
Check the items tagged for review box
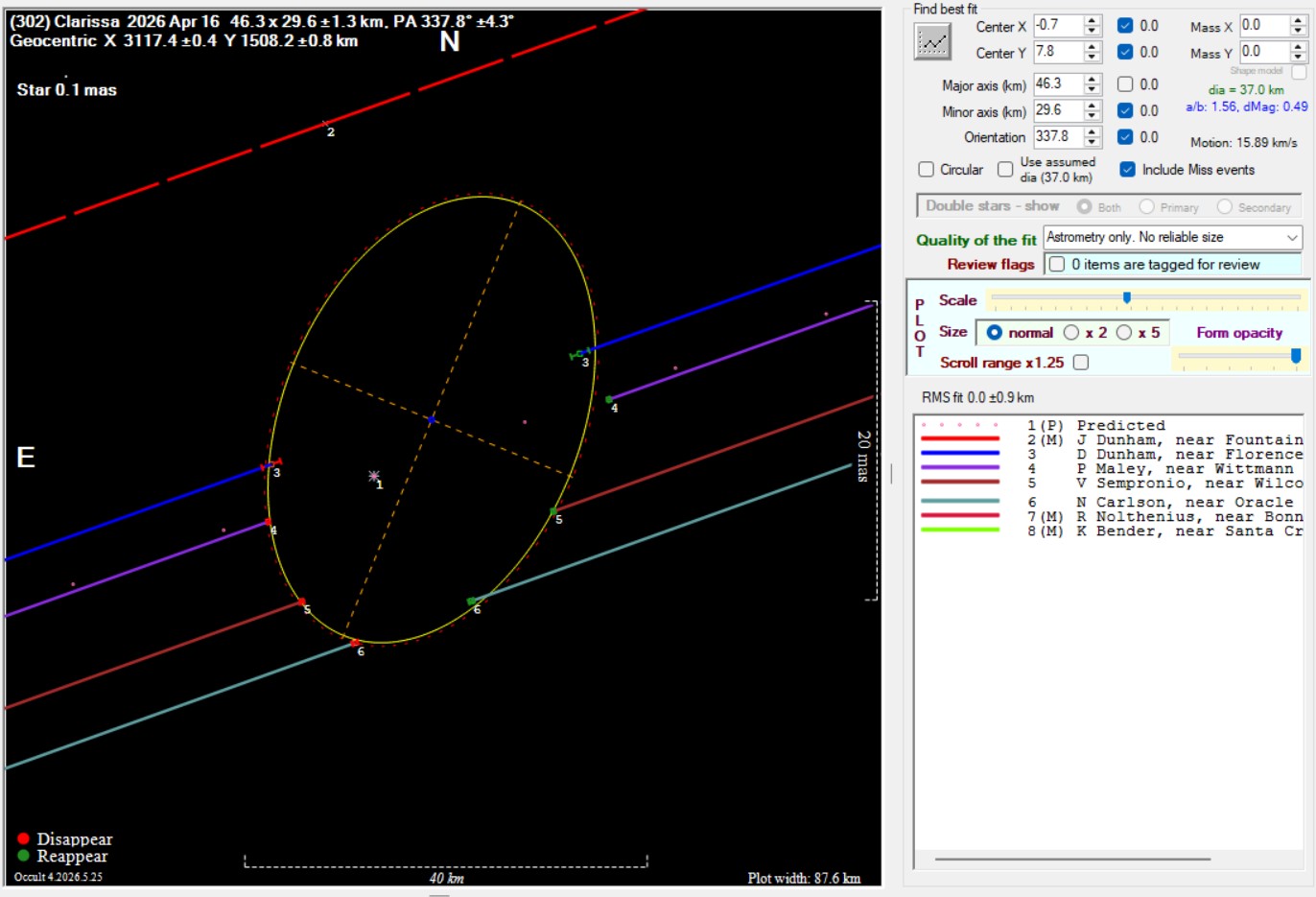pyautogui.click(x=1057, y=264)
